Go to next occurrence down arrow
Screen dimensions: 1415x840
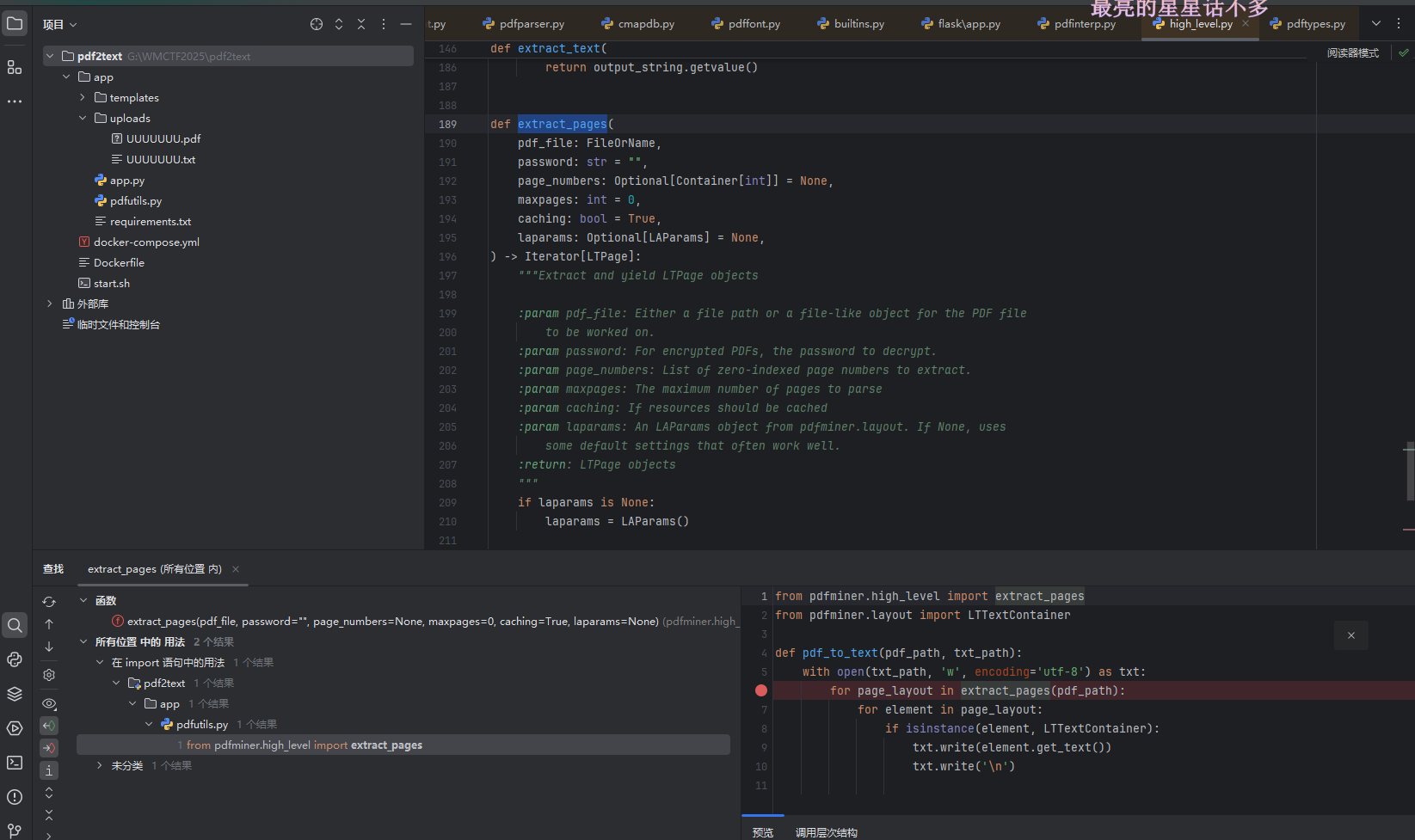pos(49,647)
